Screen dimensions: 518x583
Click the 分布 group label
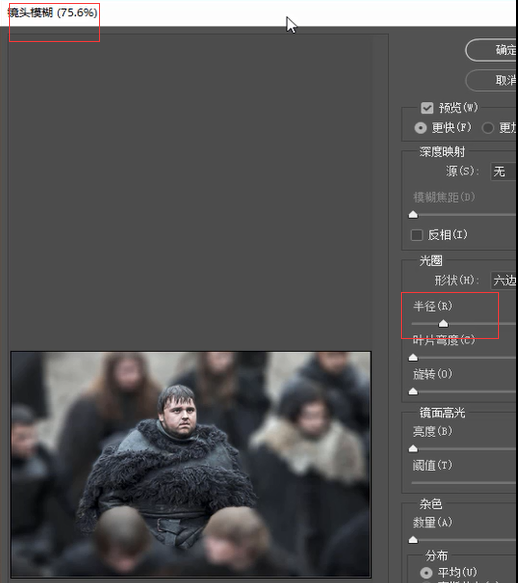(437, 556)
